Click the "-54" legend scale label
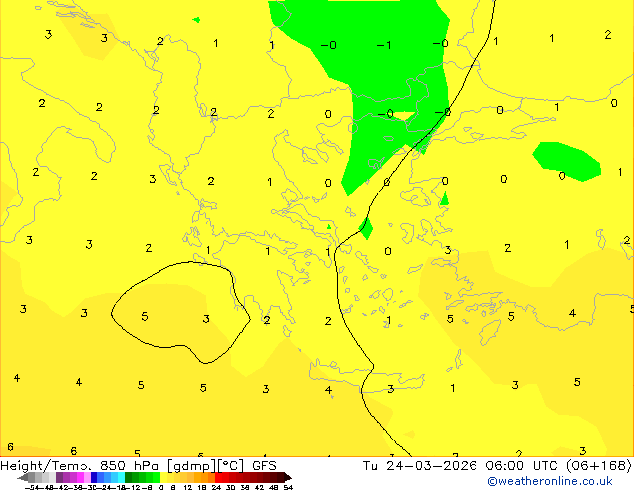Viewport: 634px width, 490px height. tap(32, 488)
